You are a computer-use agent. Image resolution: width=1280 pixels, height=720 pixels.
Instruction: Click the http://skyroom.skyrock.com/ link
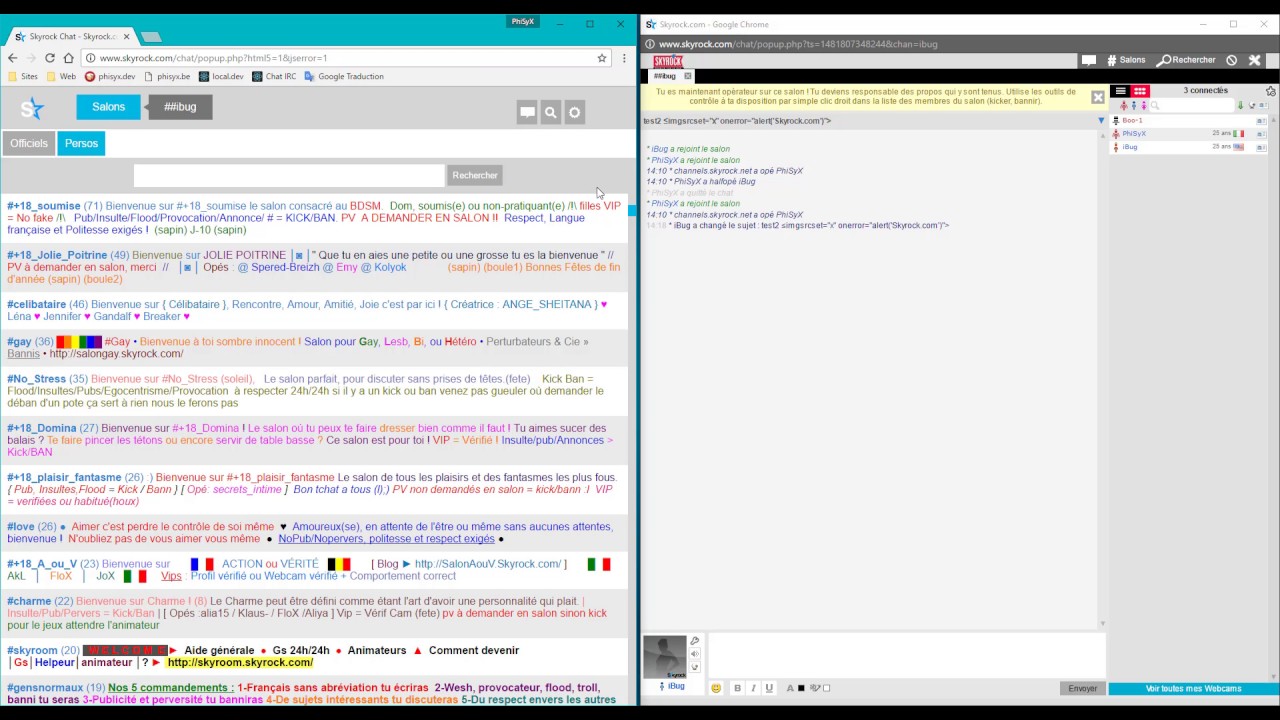click(240, 662)
